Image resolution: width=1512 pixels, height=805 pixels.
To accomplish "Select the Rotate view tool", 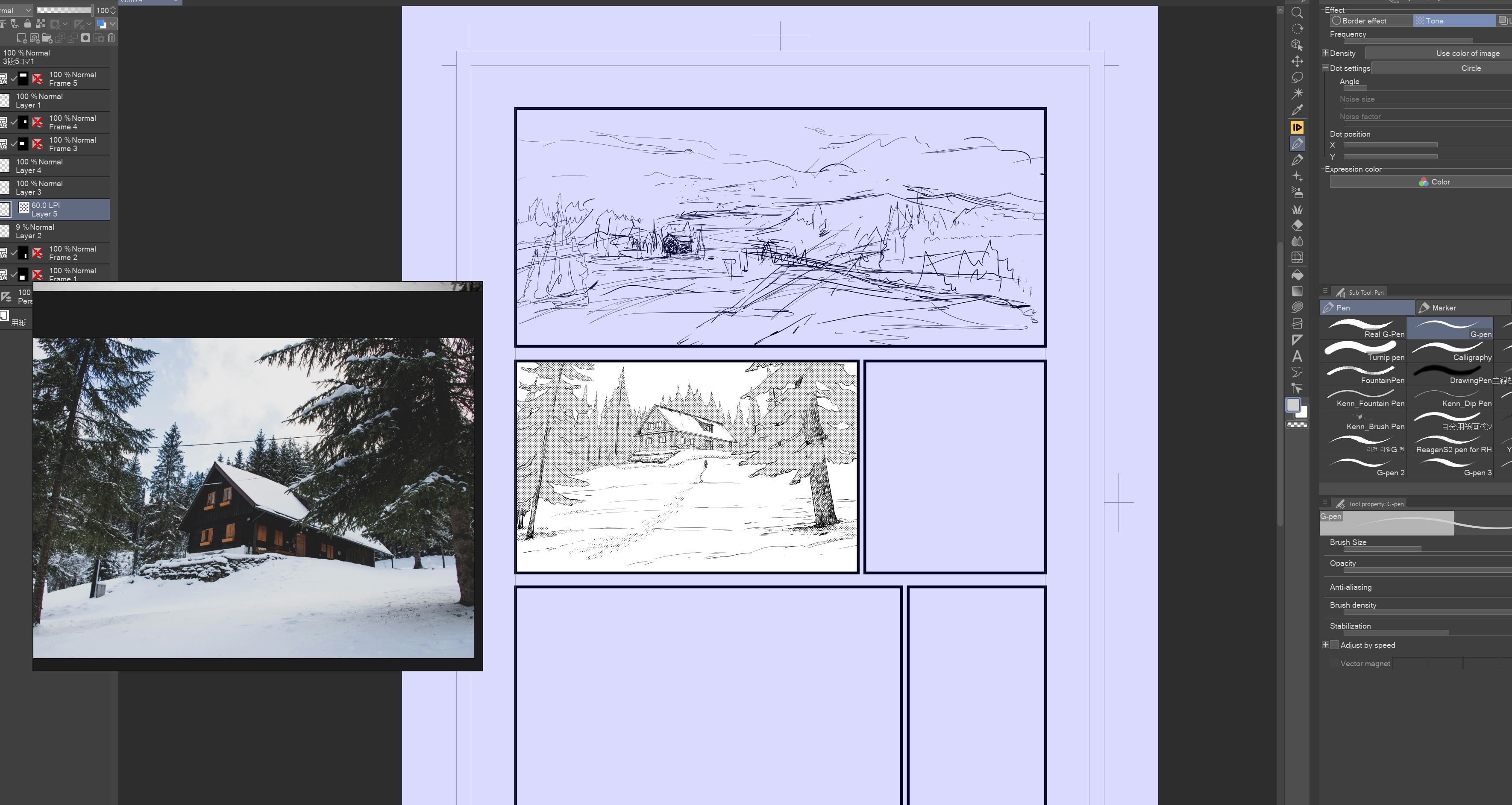I will [x=1297, y=29].
